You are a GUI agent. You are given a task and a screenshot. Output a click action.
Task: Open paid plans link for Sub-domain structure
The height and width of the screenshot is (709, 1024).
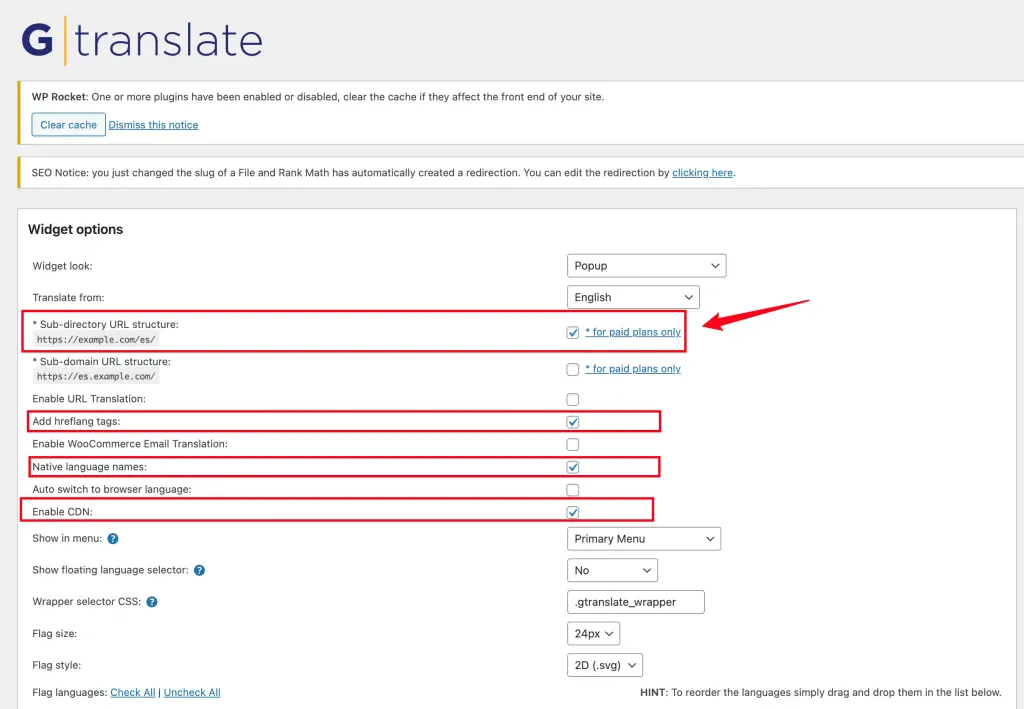tap(633, 369)
